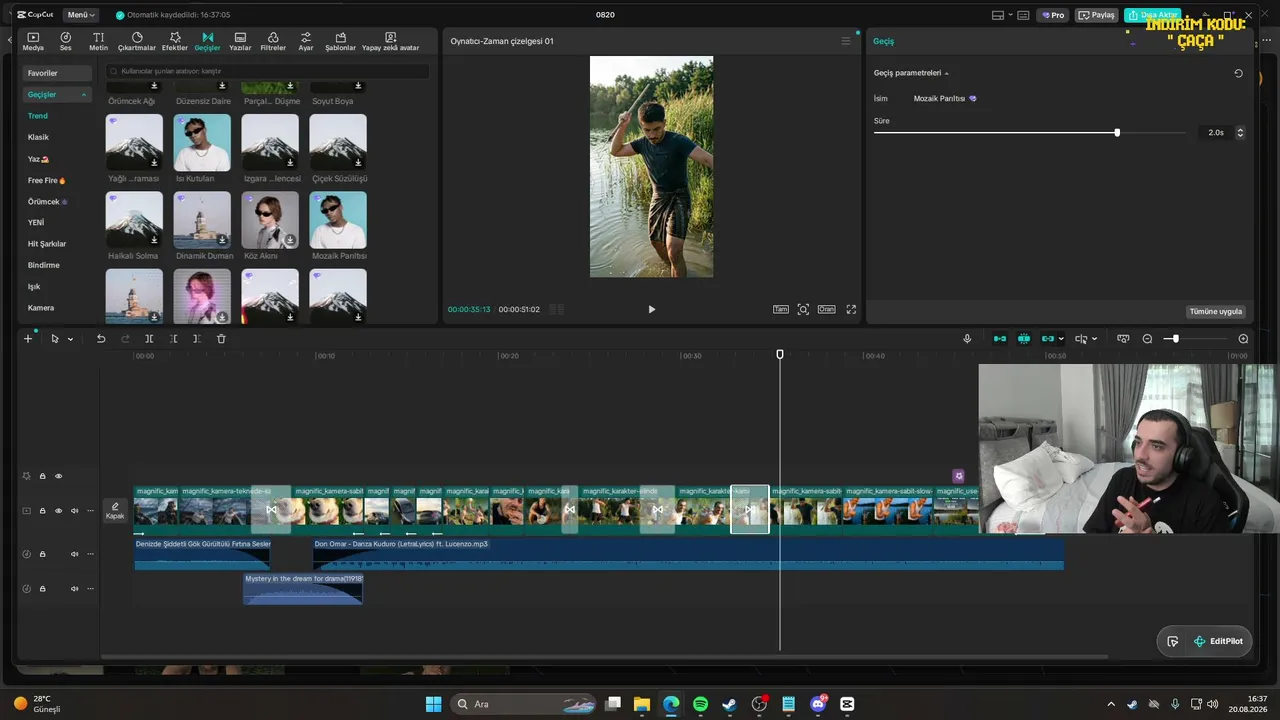
Task: Open the Şablonlar templates panel
Action: pyautogui.click(x=340, y=41)
